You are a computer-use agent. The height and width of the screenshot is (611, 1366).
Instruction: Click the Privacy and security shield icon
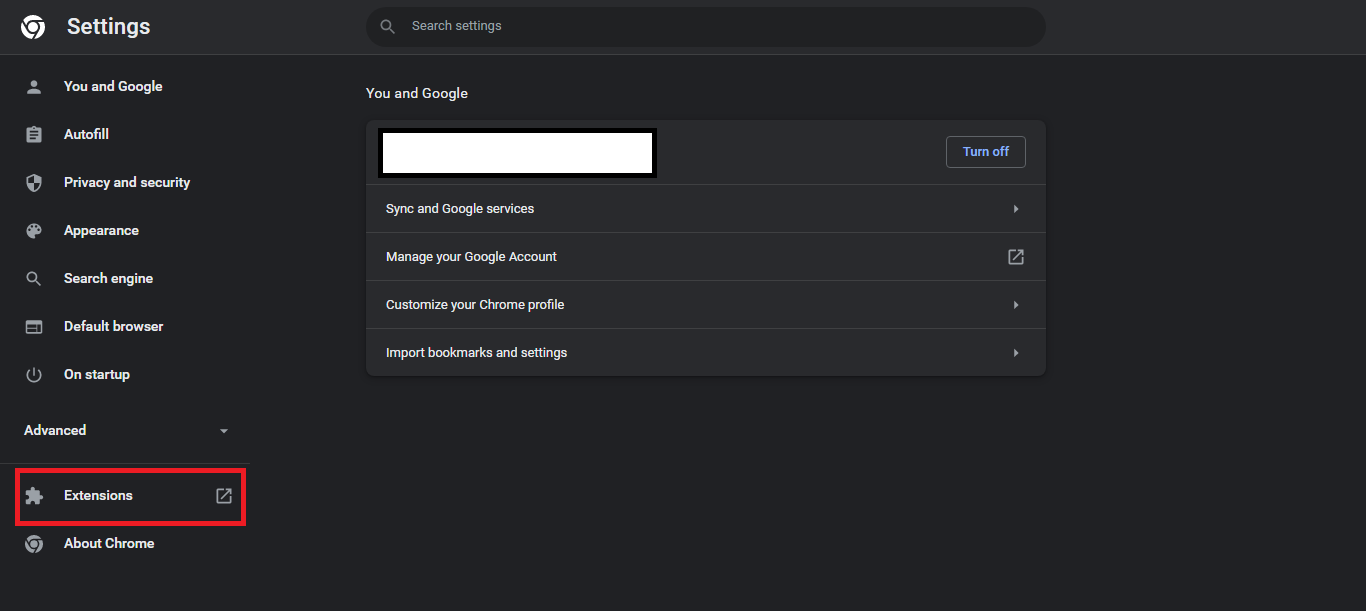[34, 183]
